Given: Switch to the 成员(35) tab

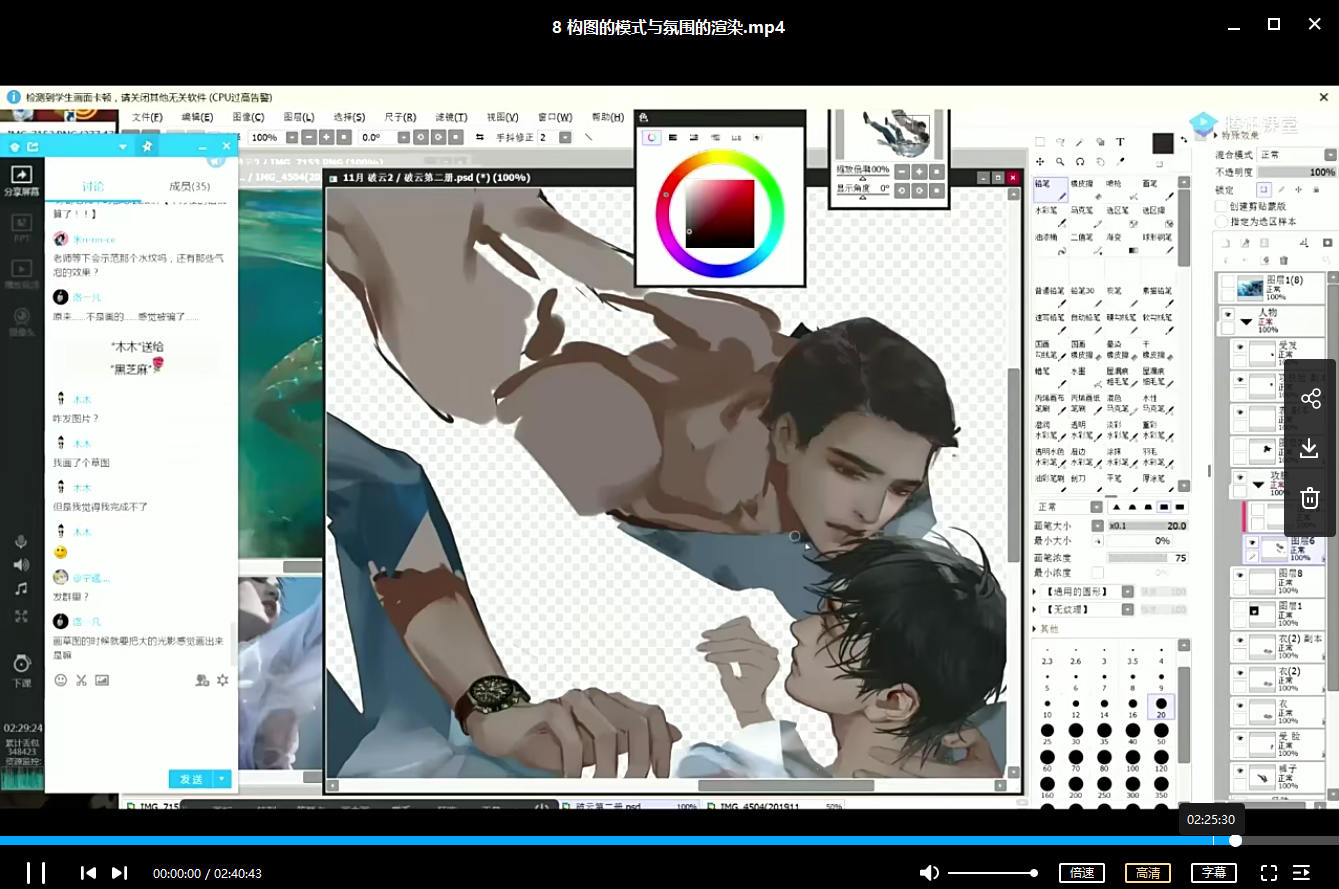Looking at the screenshot, I should 189,187.
